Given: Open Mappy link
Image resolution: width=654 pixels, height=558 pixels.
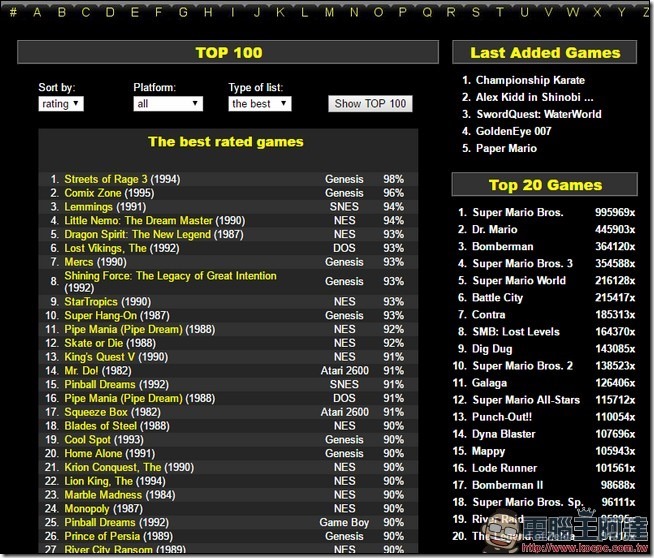Looking at the screenshot, I should [x=488, y=451].
